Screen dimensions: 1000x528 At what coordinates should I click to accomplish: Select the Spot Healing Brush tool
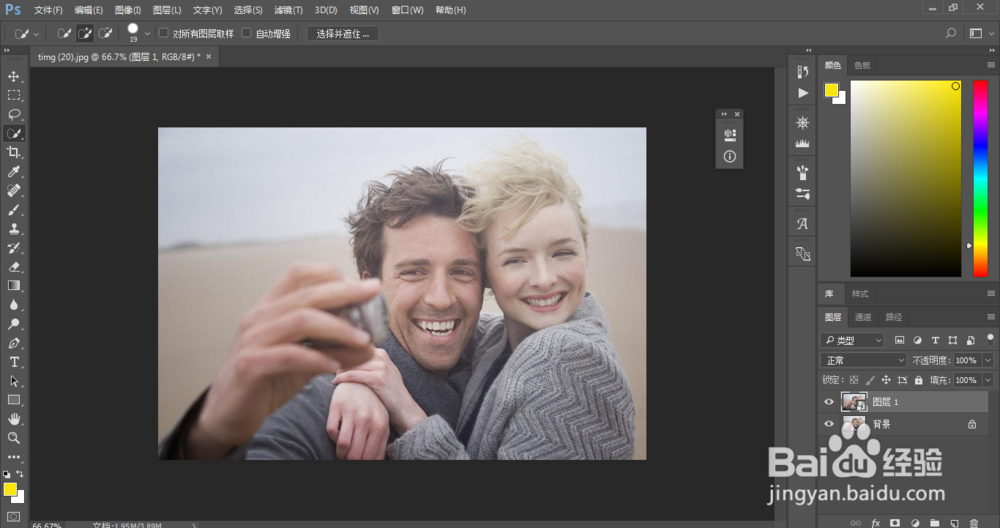tap(13, 191)
